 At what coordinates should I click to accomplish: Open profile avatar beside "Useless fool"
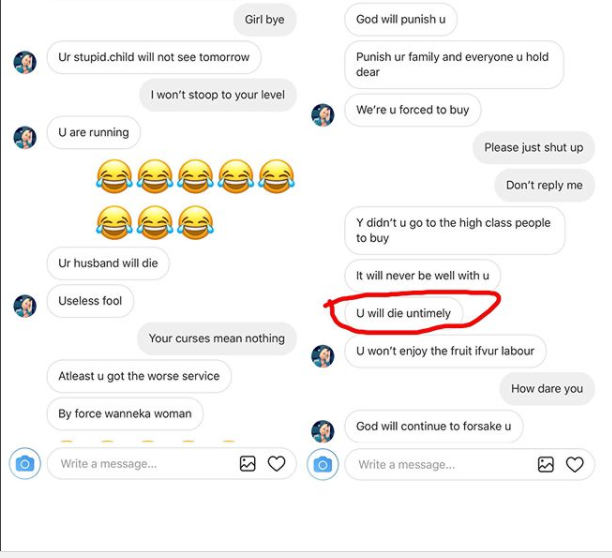[x=25, y=306]
